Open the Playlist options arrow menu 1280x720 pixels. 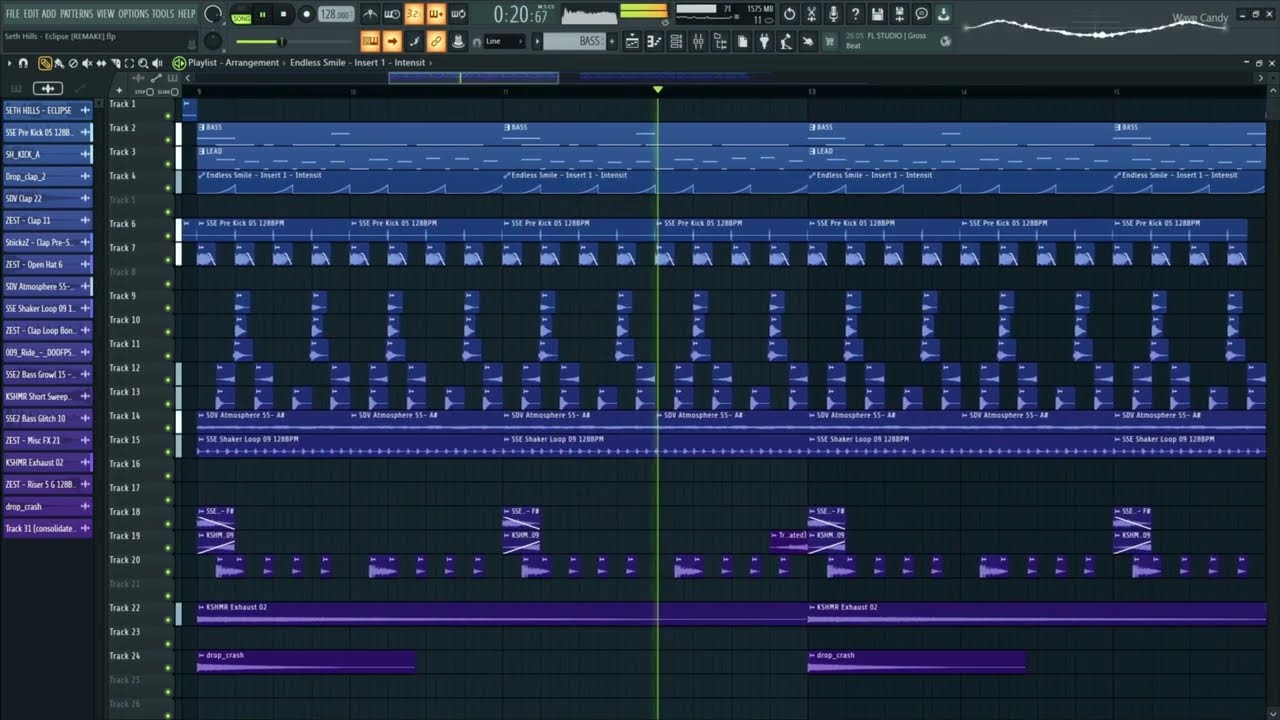point(9,63)
